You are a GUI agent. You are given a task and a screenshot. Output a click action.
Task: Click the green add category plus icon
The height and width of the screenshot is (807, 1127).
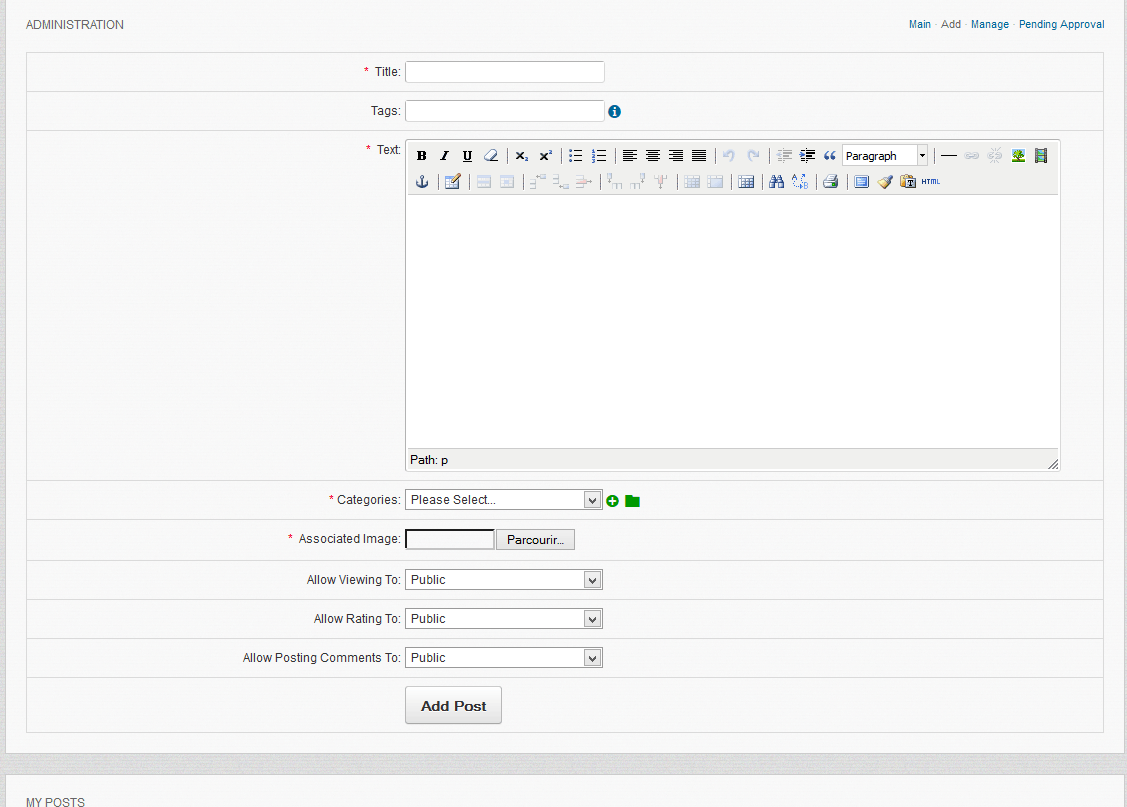point(613,501)
